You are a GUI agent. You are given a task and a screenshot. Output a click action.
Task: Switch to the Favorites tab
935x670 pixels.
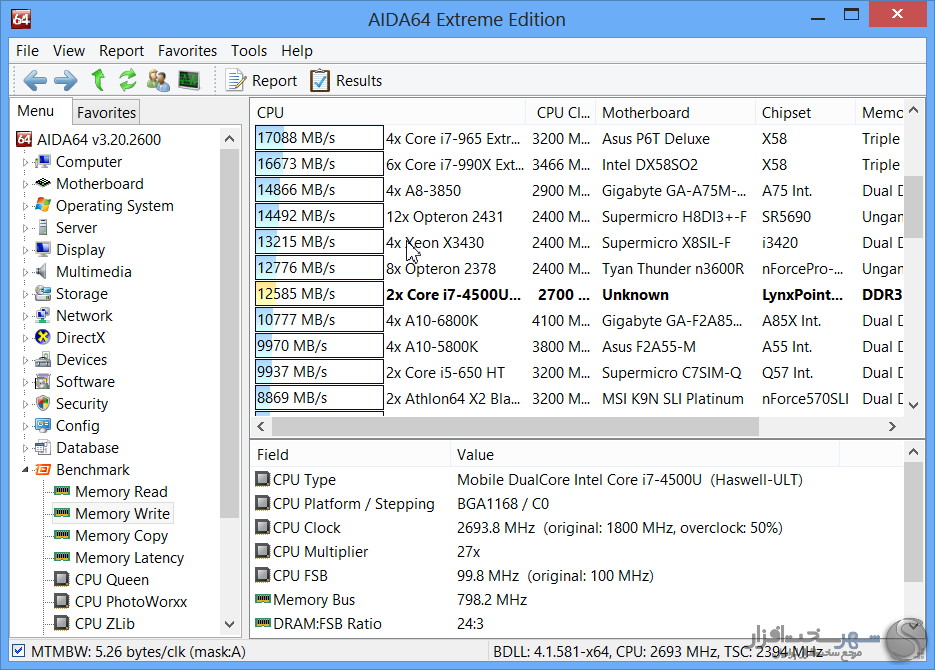pyautogui.click(x=106, y=113)
